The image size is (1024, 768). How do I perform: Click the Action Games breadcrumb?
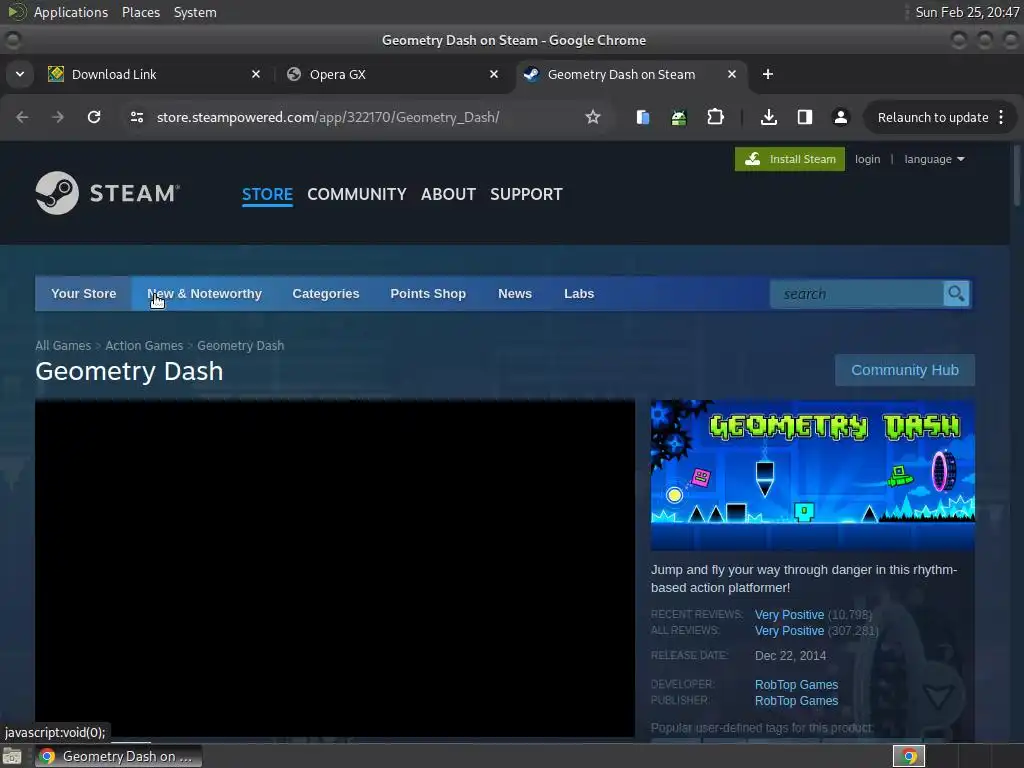tap(144, 345)
